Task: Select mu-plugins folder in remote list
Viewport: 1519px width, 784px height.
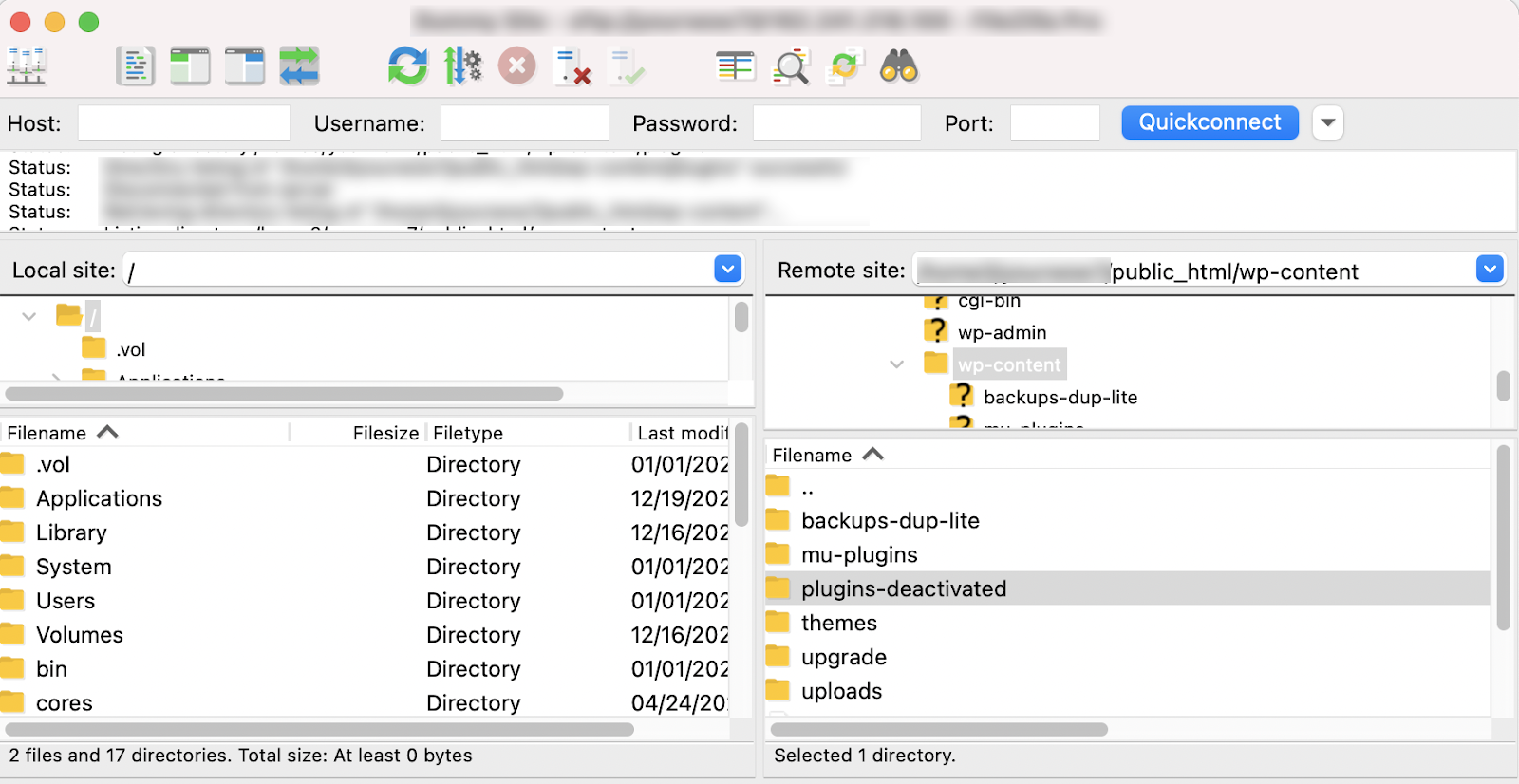Action: tap(1128, 554)
